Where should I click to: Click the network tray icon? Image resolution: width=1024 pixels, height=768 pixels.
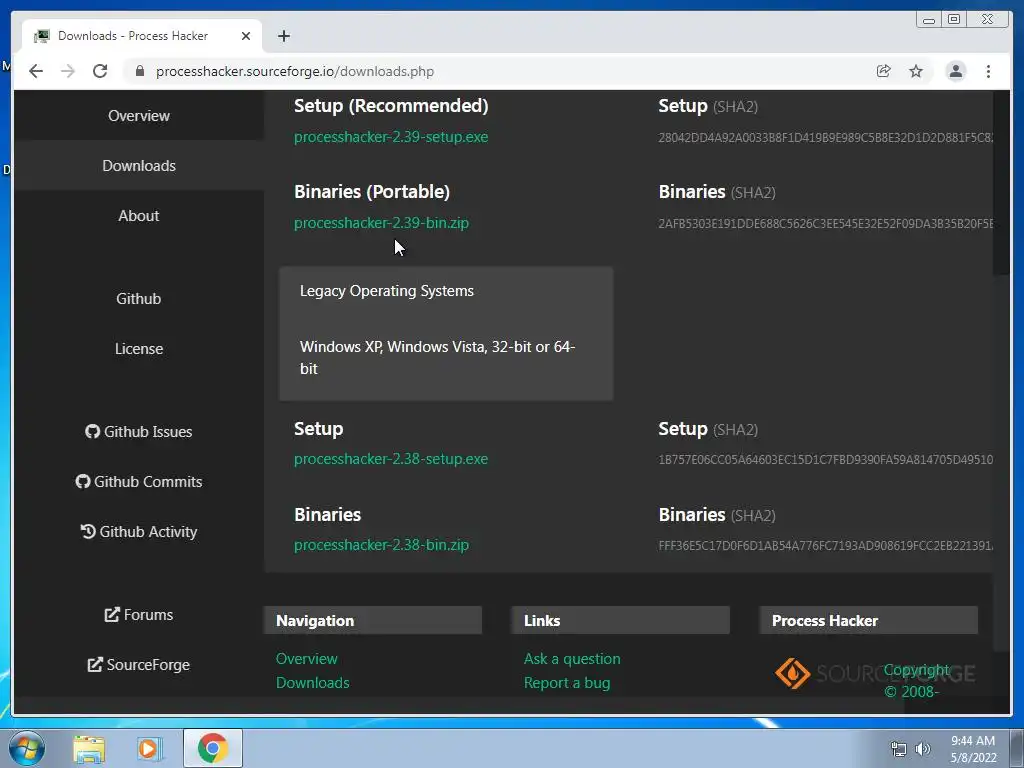click(899, 749)
